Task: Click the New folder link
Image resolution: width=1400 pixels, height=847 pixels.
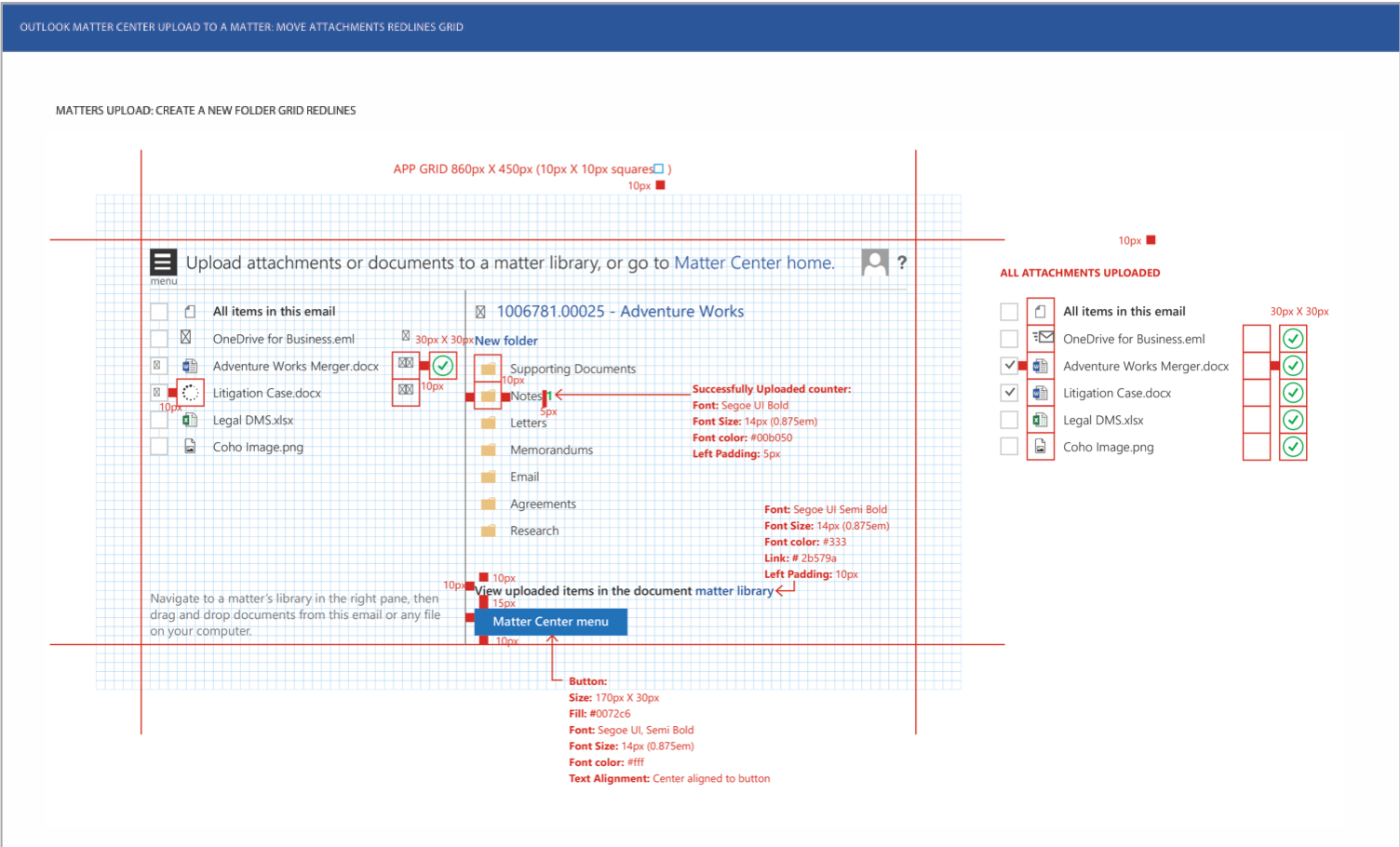Action: tap(506, 341)
